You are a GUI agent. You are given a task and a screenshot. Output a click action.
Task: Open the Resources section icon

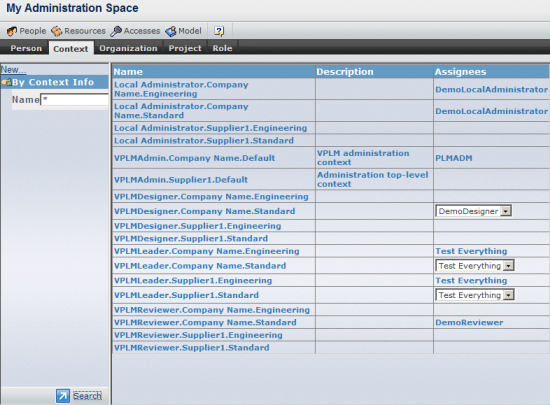(x=56, y=31)
